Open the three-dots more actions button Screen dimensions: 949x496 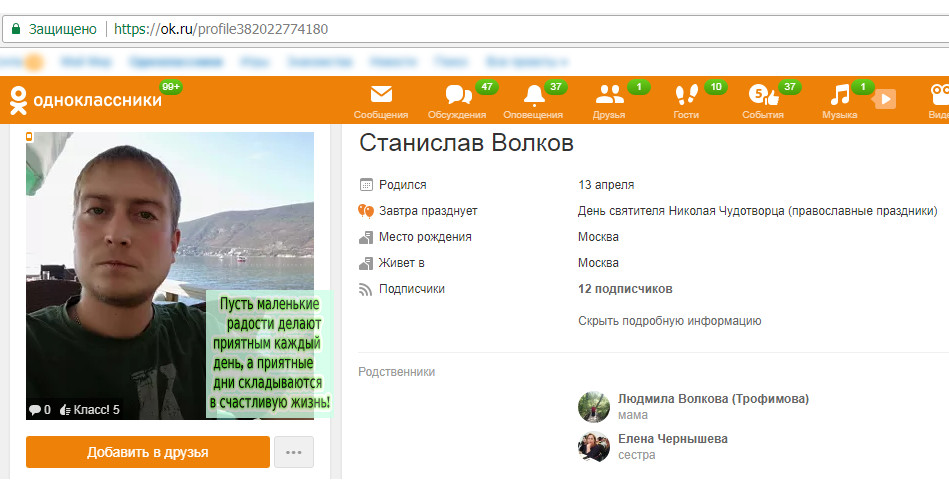click(x=294, y=452)
